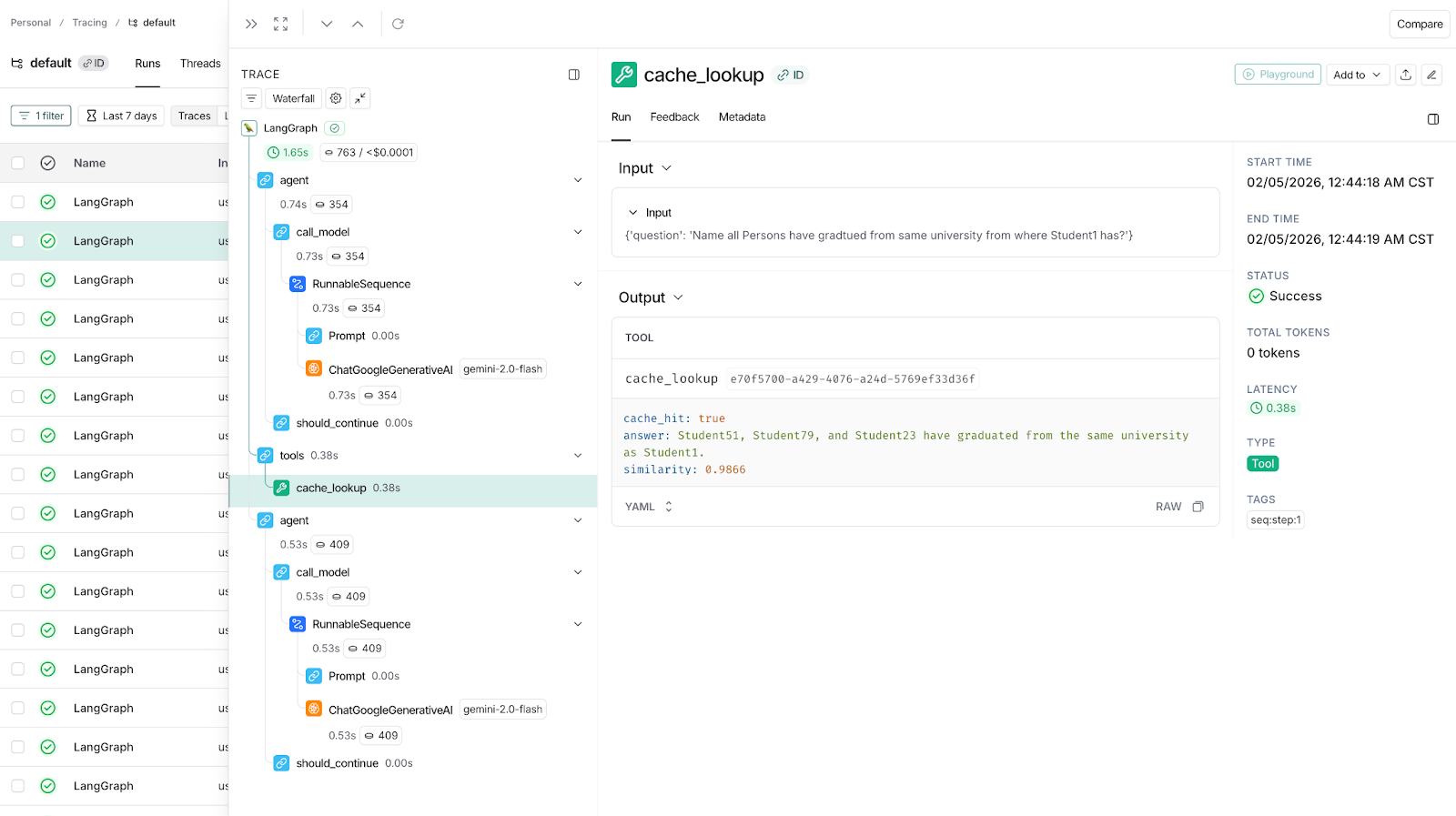Toggle the right details side panel icon
This screenshot has height=816, width=1456.
pyautogui.click(x=1433, y=119)
